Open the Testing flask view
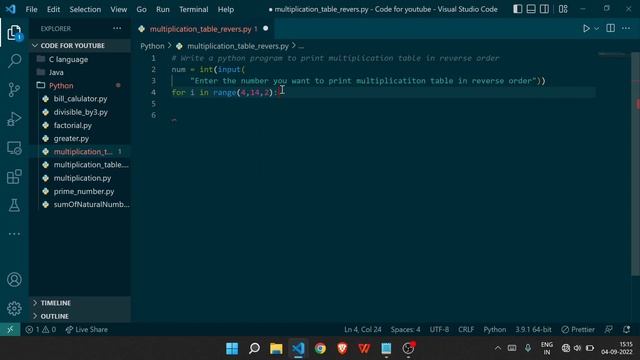The height and width of the screenshot is (360, 640). pyautogui.click(x=14, y=205)
